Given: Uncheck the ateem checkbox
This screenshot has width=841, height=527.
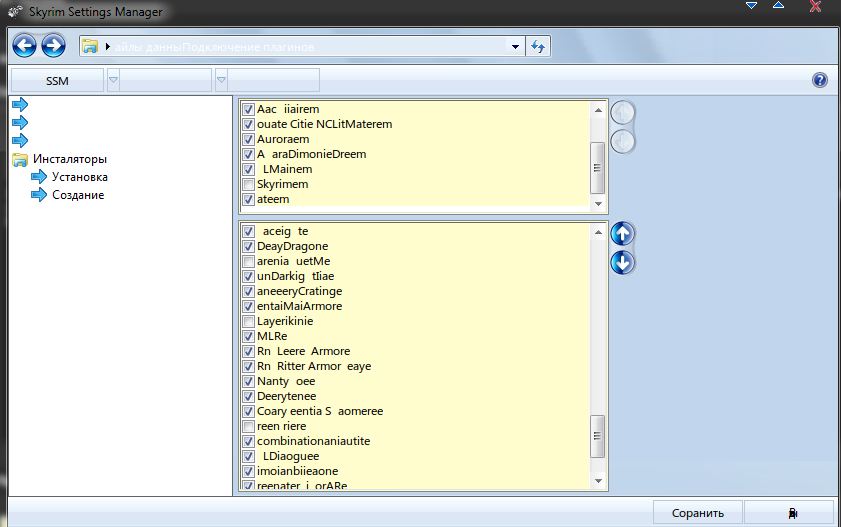Looking at the screenshot, I should pyautogui.click(x=248, y=199).
